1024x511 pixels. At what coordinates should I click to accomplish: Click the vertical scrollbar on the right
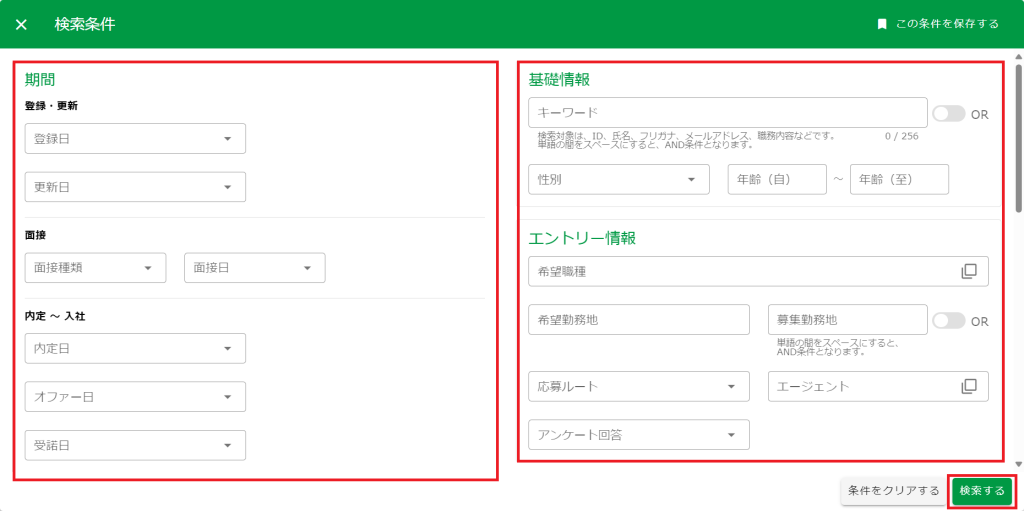click(1018, 140)
